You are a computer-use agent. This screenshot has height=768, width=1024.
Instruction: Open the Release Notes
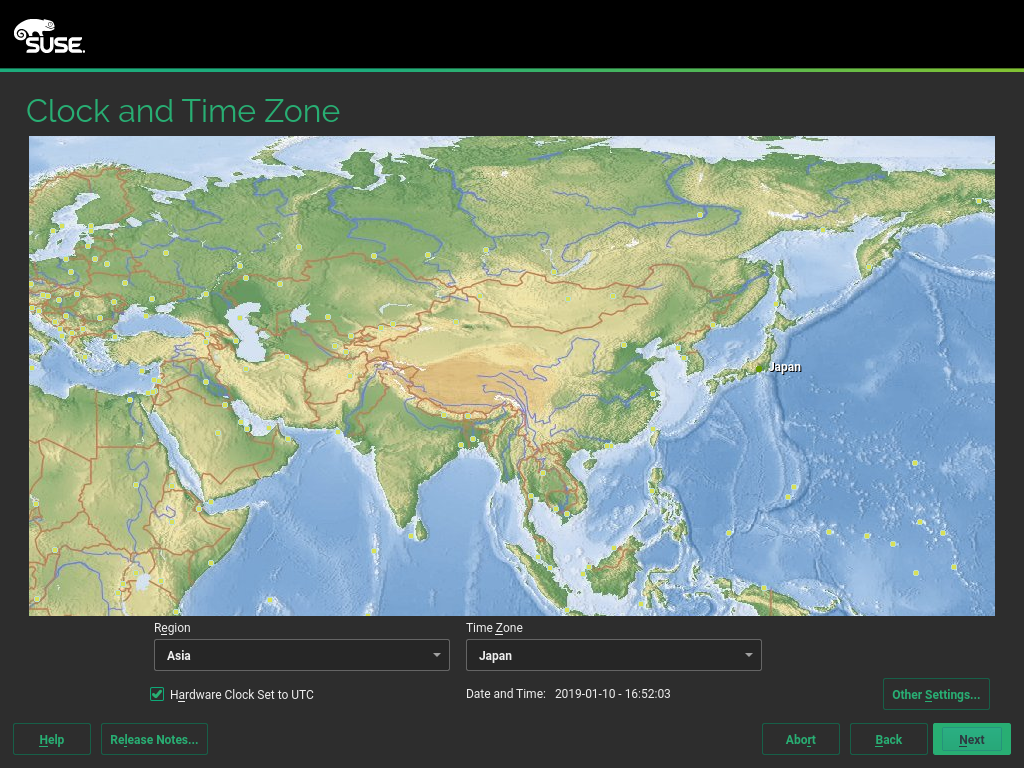pyautogui.click(x=154, y=739)
